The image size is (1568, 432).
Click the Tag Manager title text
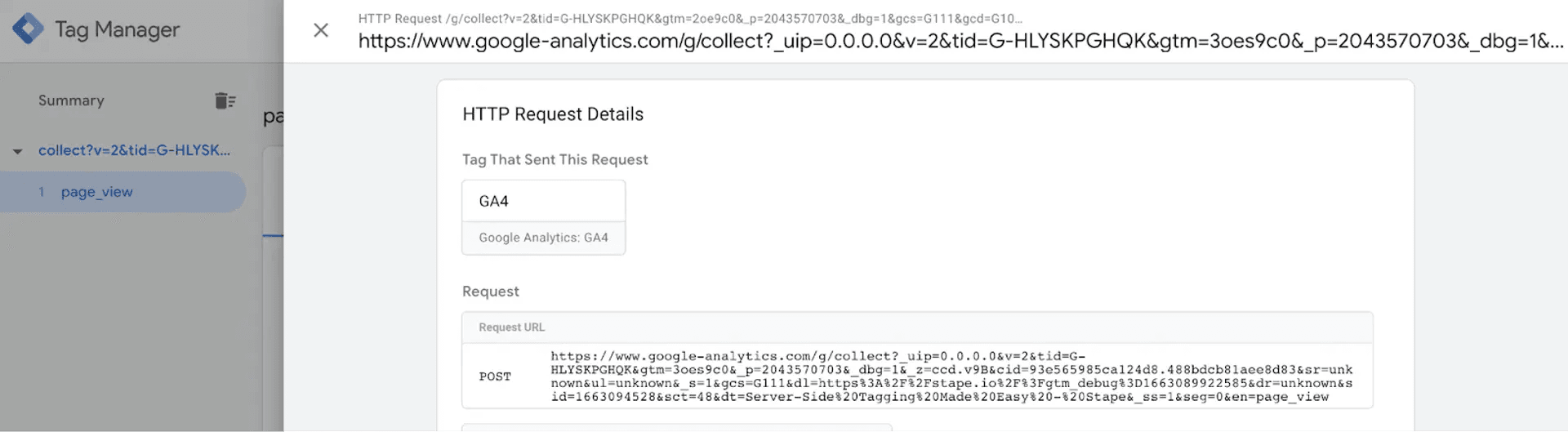(x=117, y=29)
